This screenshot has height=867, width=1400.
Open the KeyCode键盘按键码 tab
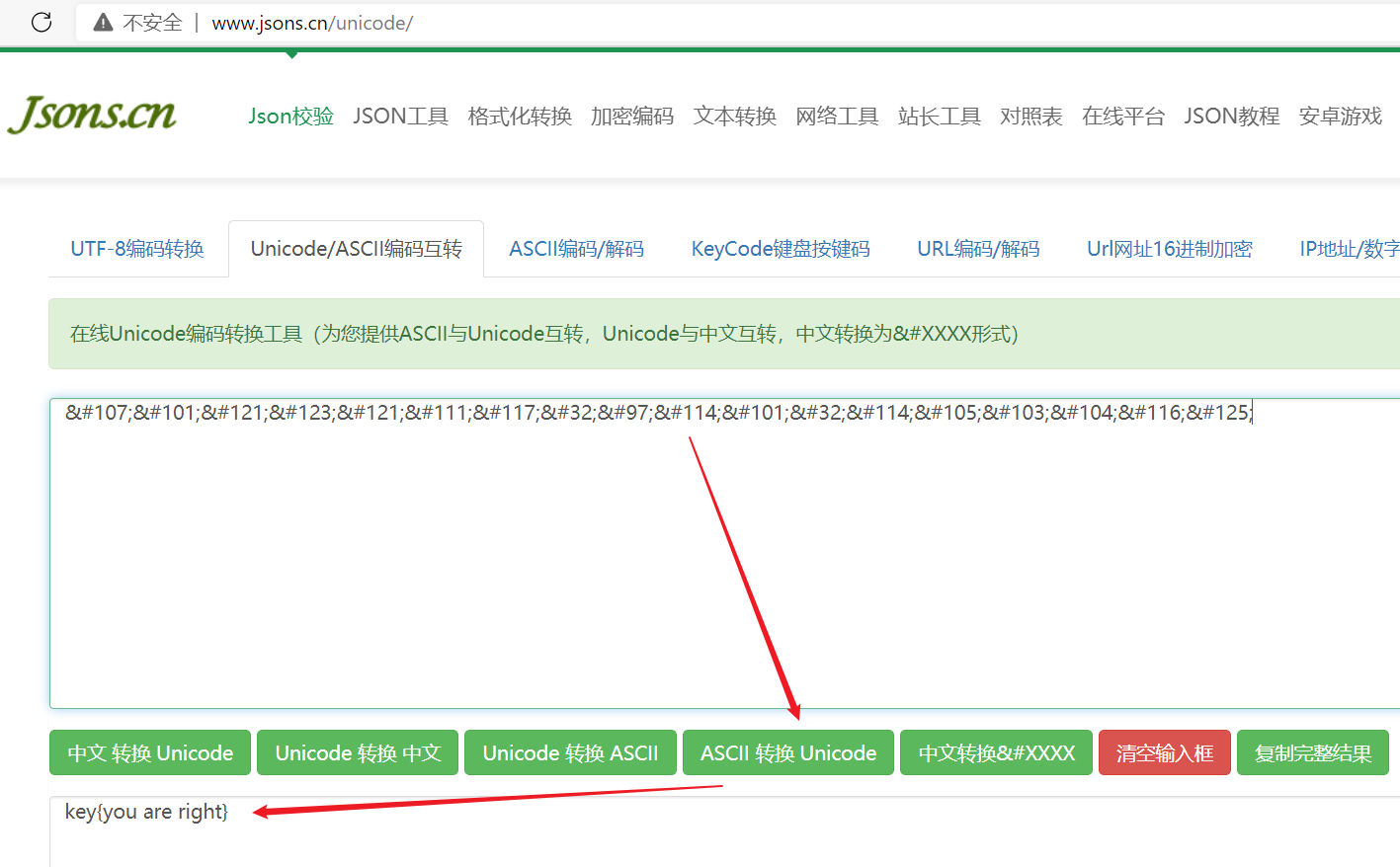coord(781,249)
